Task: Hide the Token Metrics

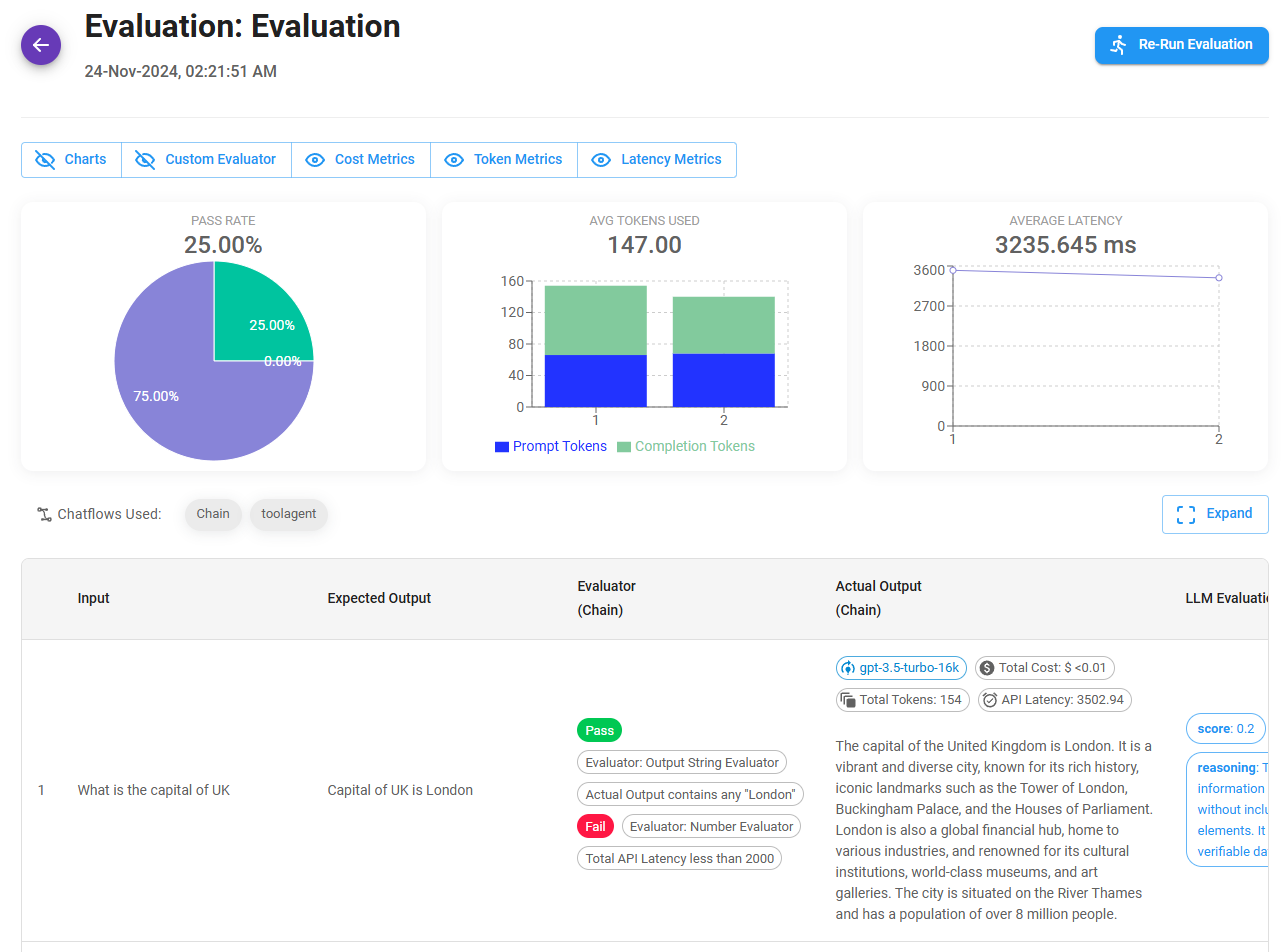Action: pos(503,160)
